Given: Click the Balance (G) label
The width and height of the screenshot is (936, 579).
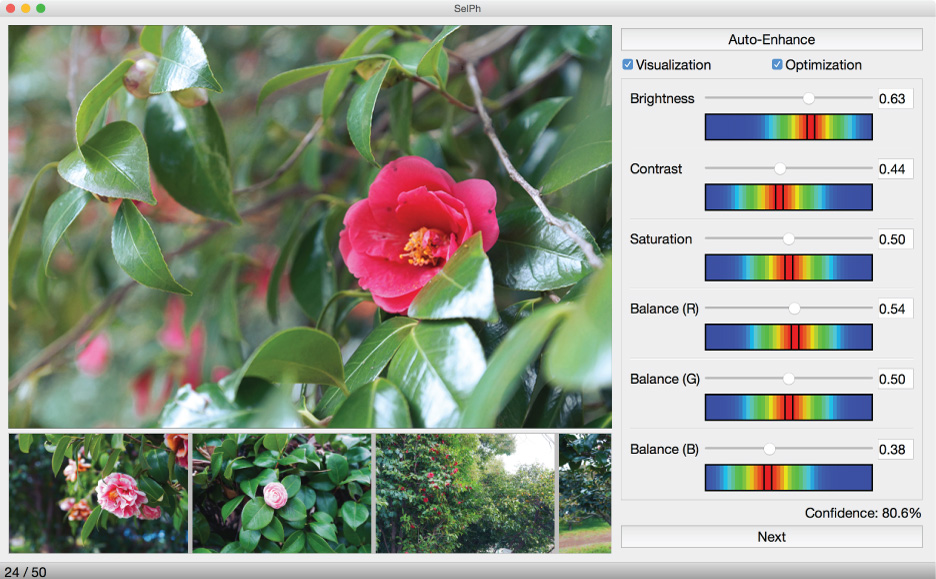Looking at the screenshot, I should (x=664, y=379).
